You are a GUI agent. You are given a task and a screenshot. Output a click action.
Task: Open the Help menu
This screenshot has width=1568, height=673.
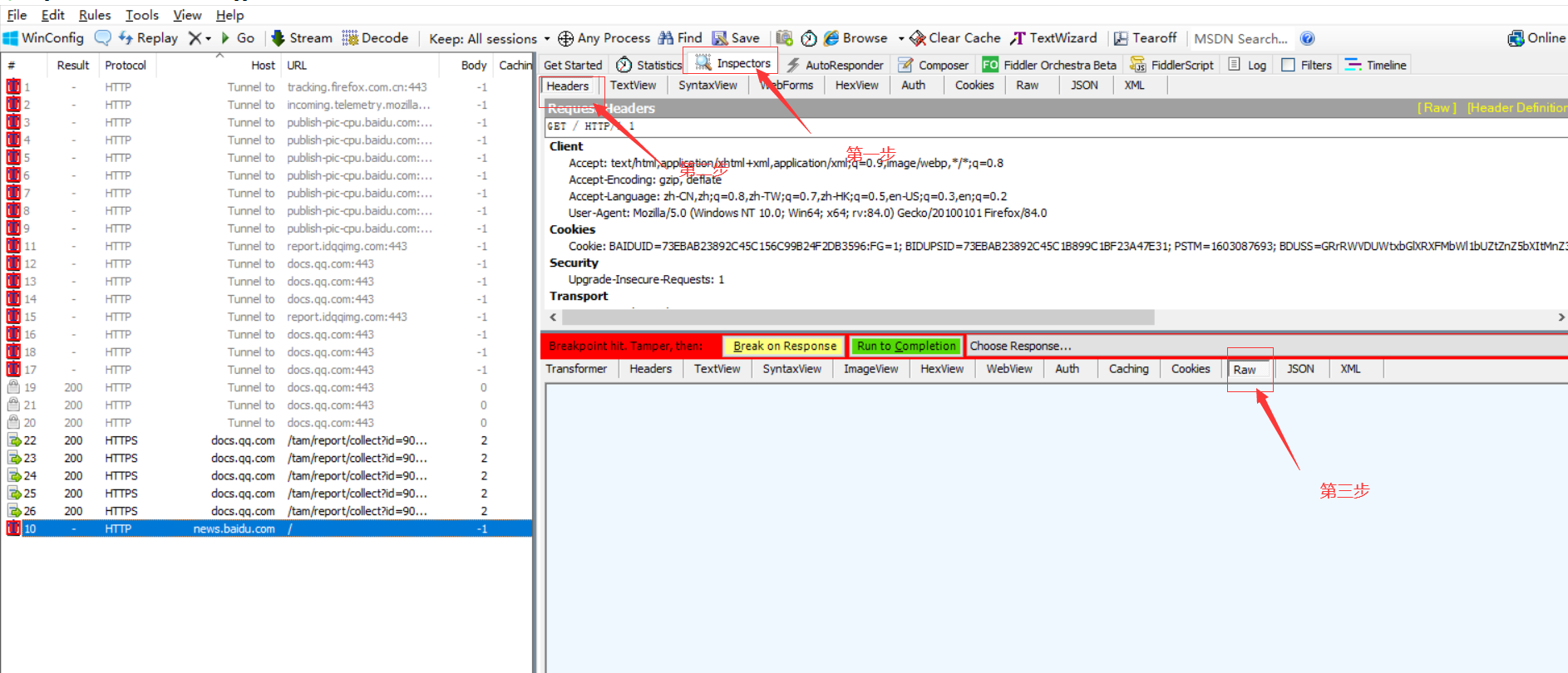(230, 15)
